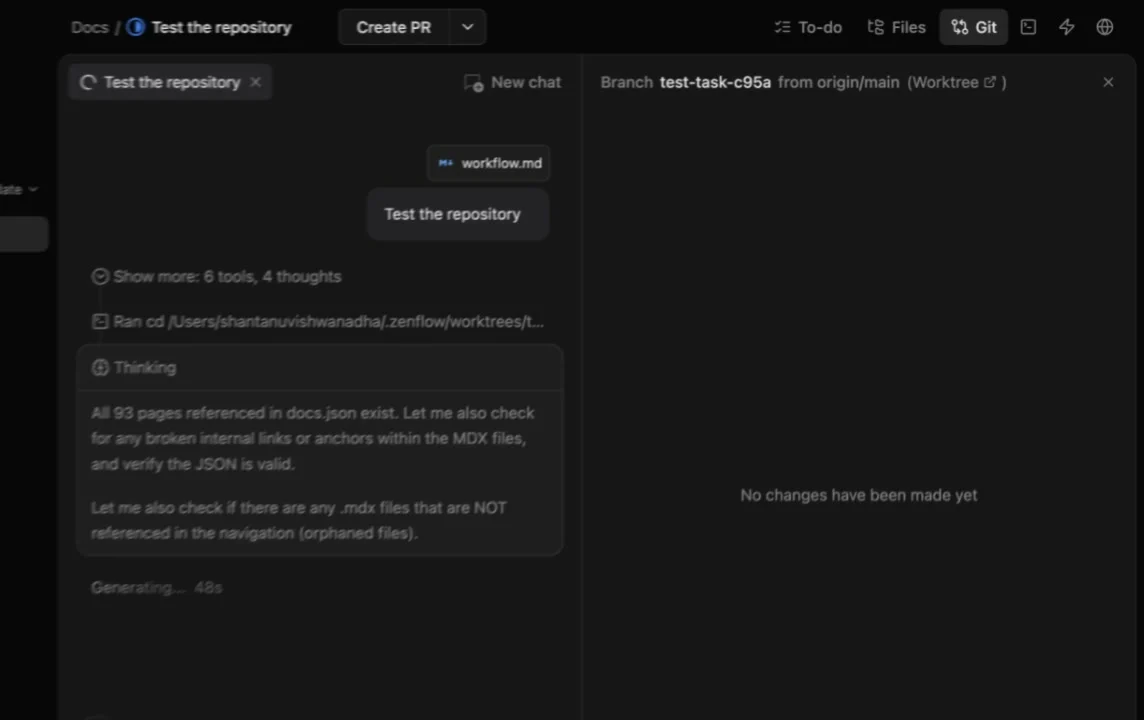Screen dimensions: 1144x720
Task: Close the Test the repository chat tab
Action: tap(255, 82)
